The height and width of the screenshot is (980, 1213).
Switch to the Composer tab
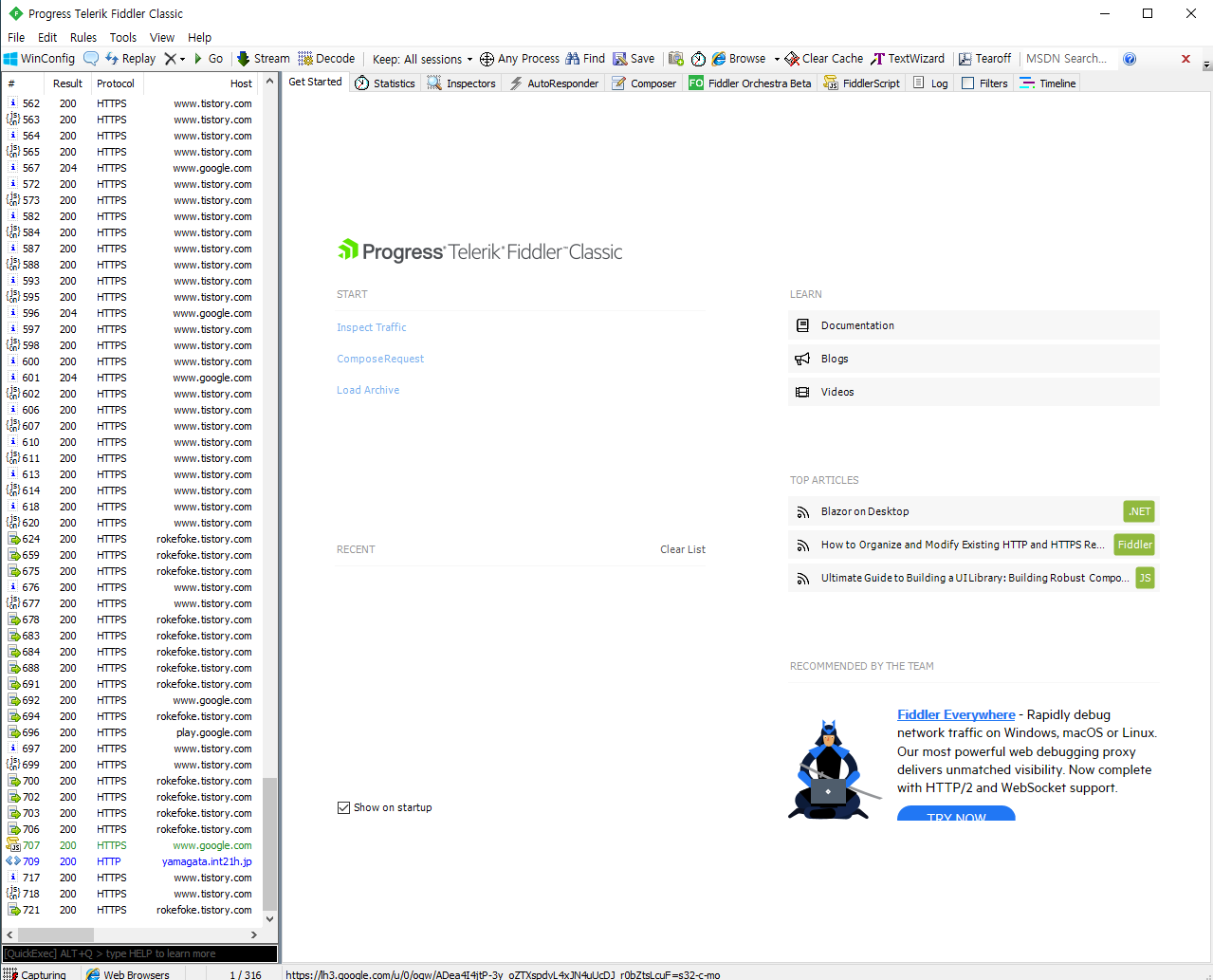point(644,83)
